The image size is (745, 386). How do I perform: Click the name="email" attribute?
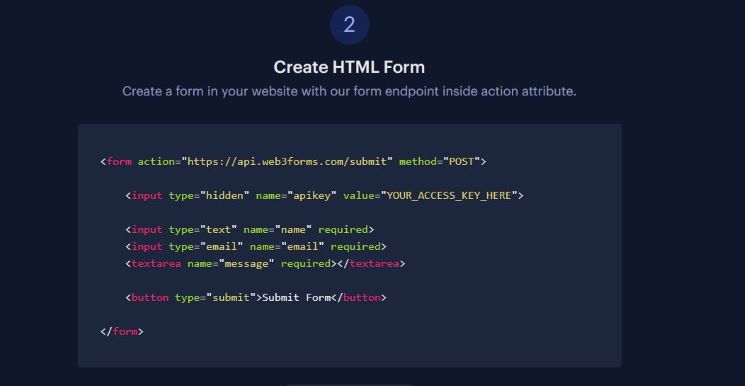coord(287,247)
